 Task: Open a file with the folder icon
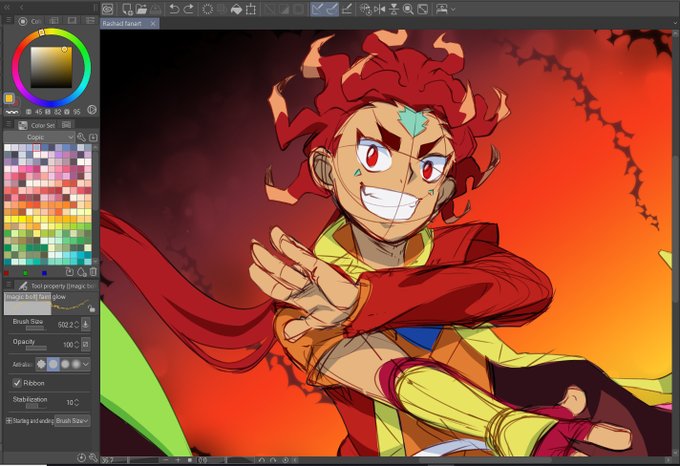coord(141,9)
